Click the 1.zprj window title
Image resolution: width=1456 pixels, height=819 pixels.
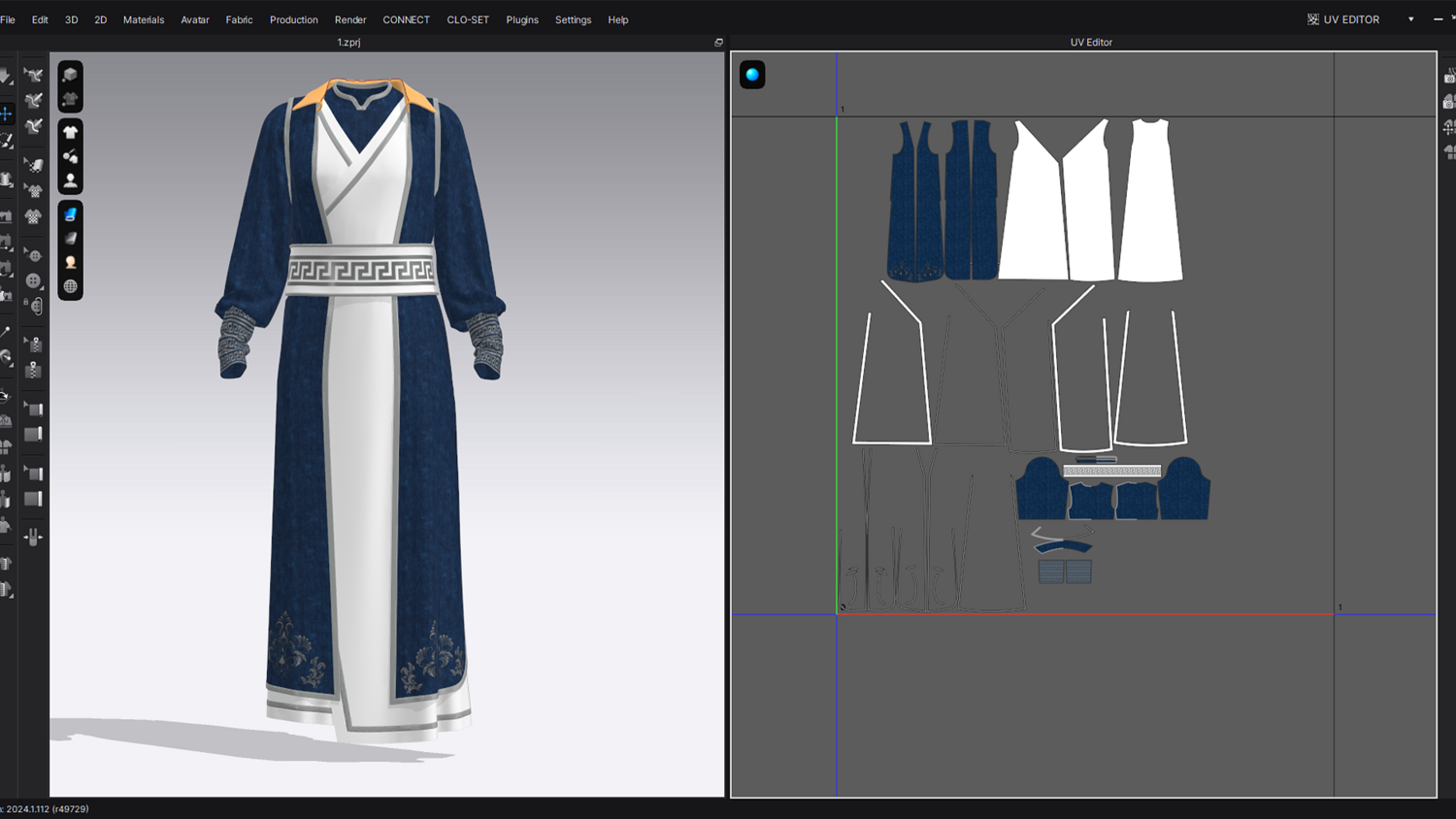[348, 43]
